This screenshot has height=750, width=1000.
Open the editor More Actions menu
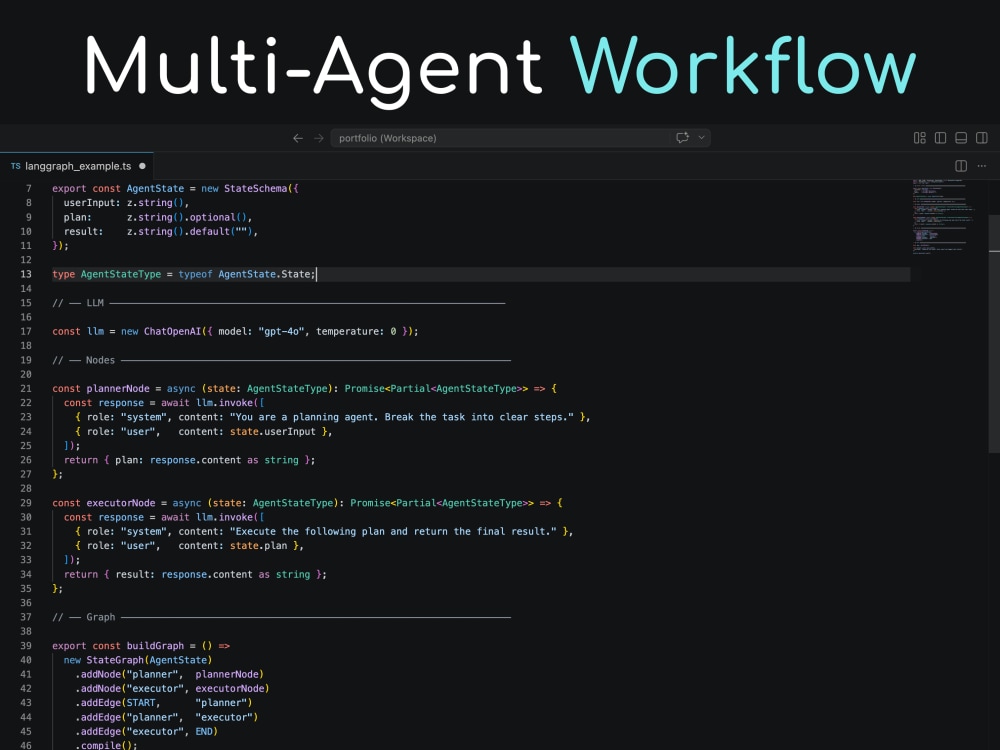(x=982, y=166)
